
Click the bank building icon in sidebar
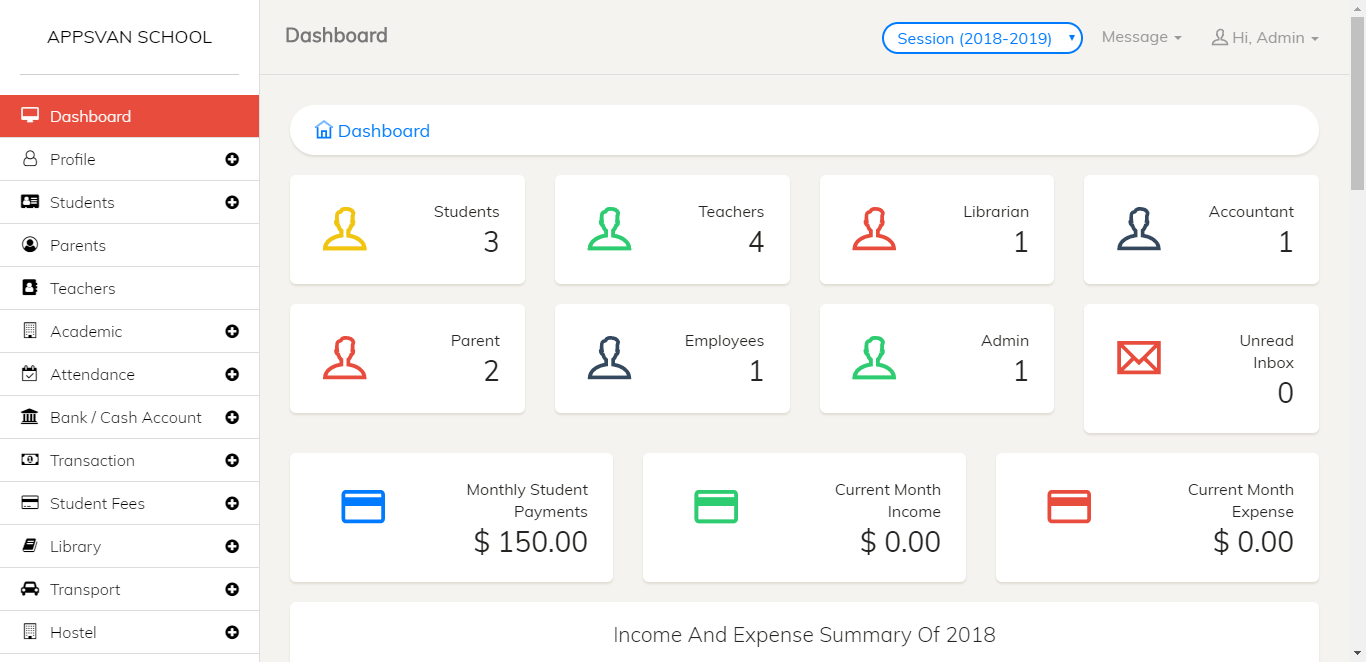[30, 417]
